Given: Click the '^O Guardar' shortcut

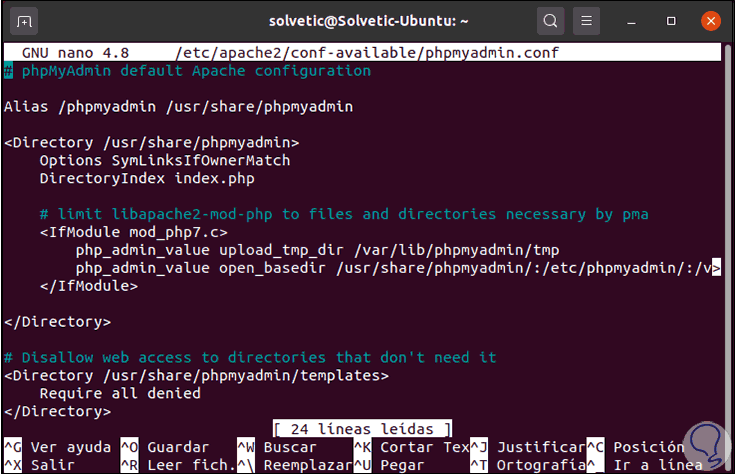Looking at the screenshot, I should pos(165,447).
